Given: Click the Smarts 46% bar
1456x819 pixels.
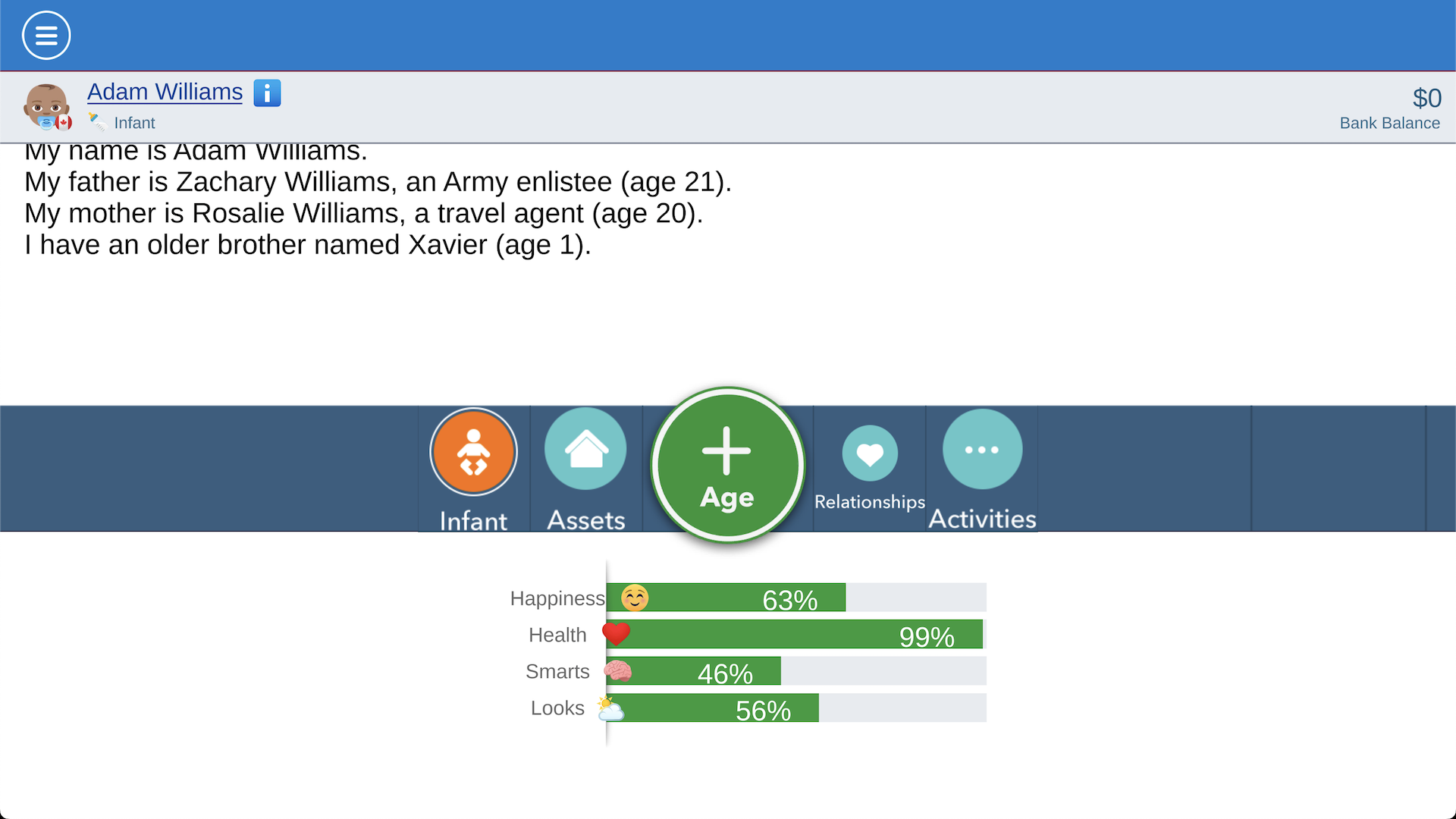Looking at the screenshot, I should pyautogui.click(x=796, y=671).
